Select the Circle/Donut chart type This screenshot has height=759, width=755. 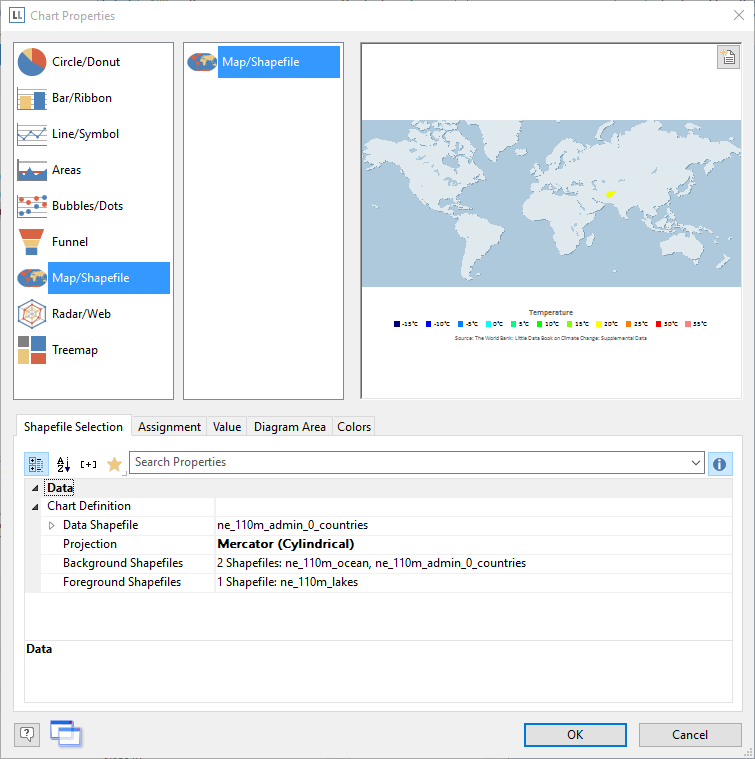pos(85,62)
